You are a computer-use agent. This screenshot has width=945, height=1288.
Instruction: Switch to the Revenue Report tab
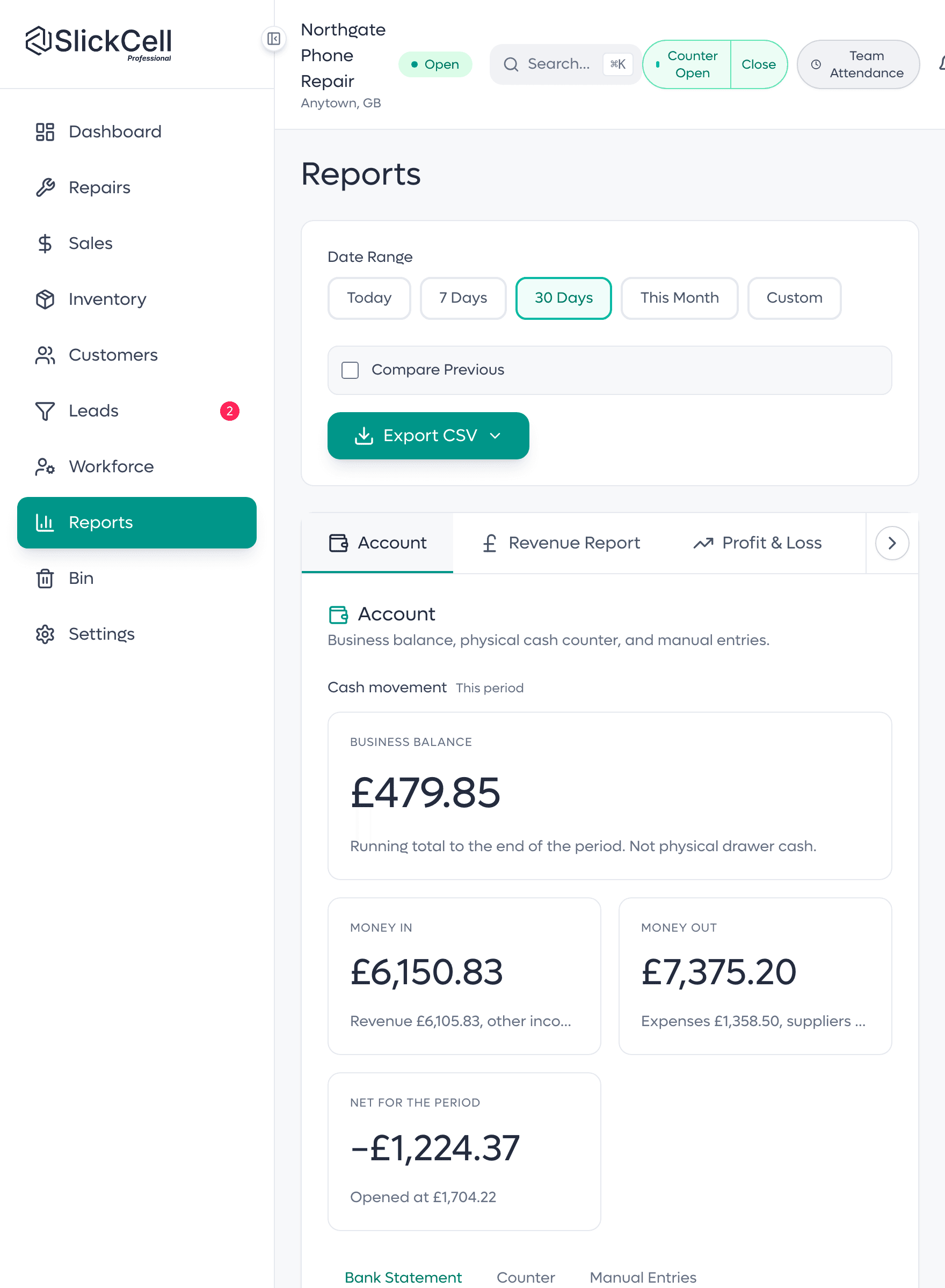(x=561, y=543)
